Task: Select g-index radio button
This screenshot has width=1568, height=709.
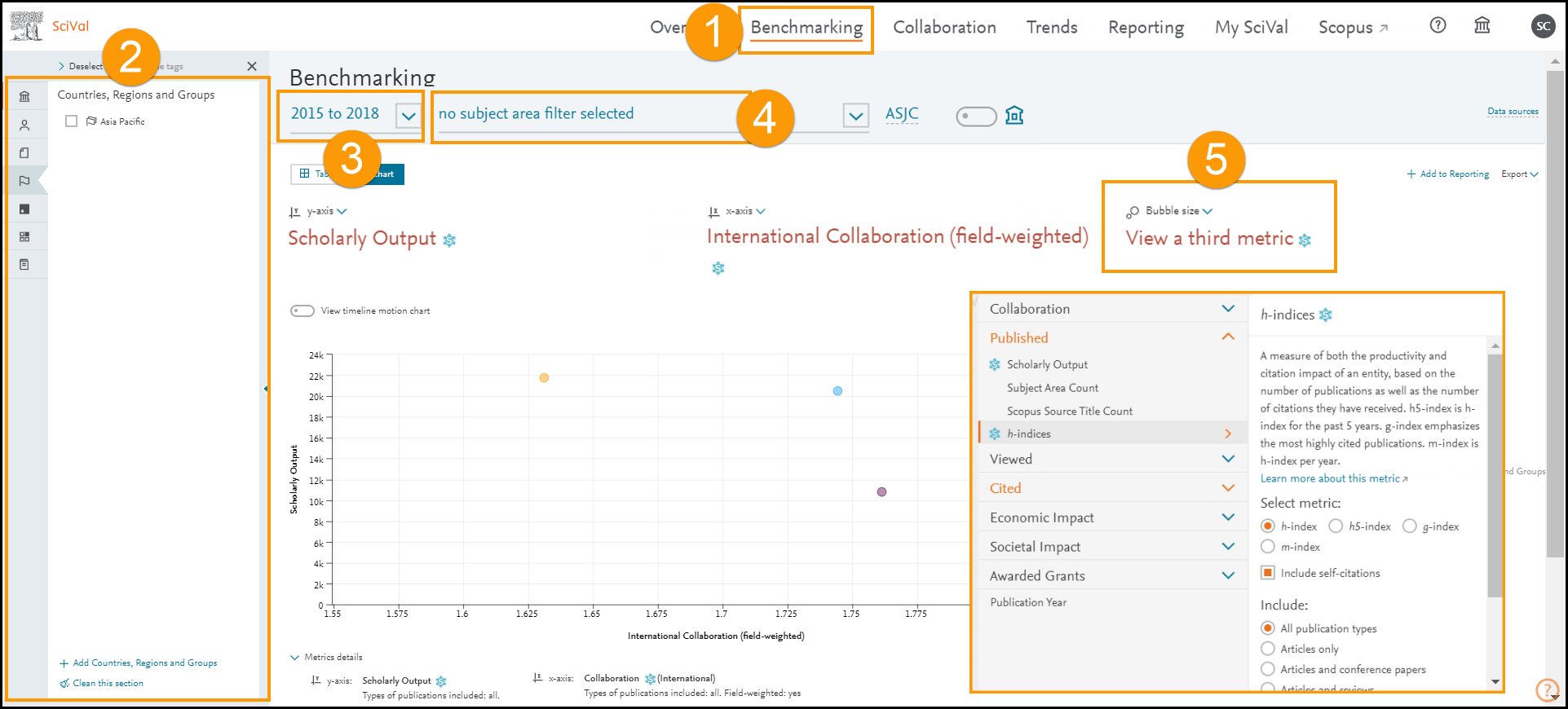Action: pyautogui.click(x=1410, y=526)
